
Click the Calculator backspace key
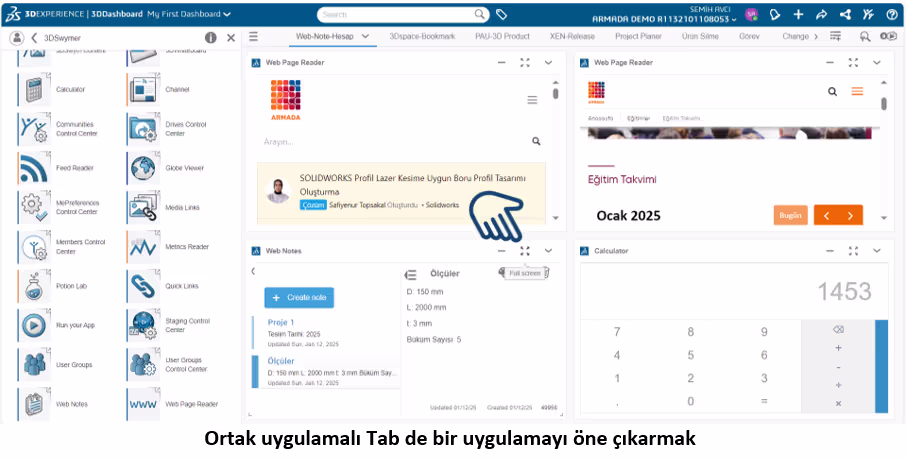[838, 330]
